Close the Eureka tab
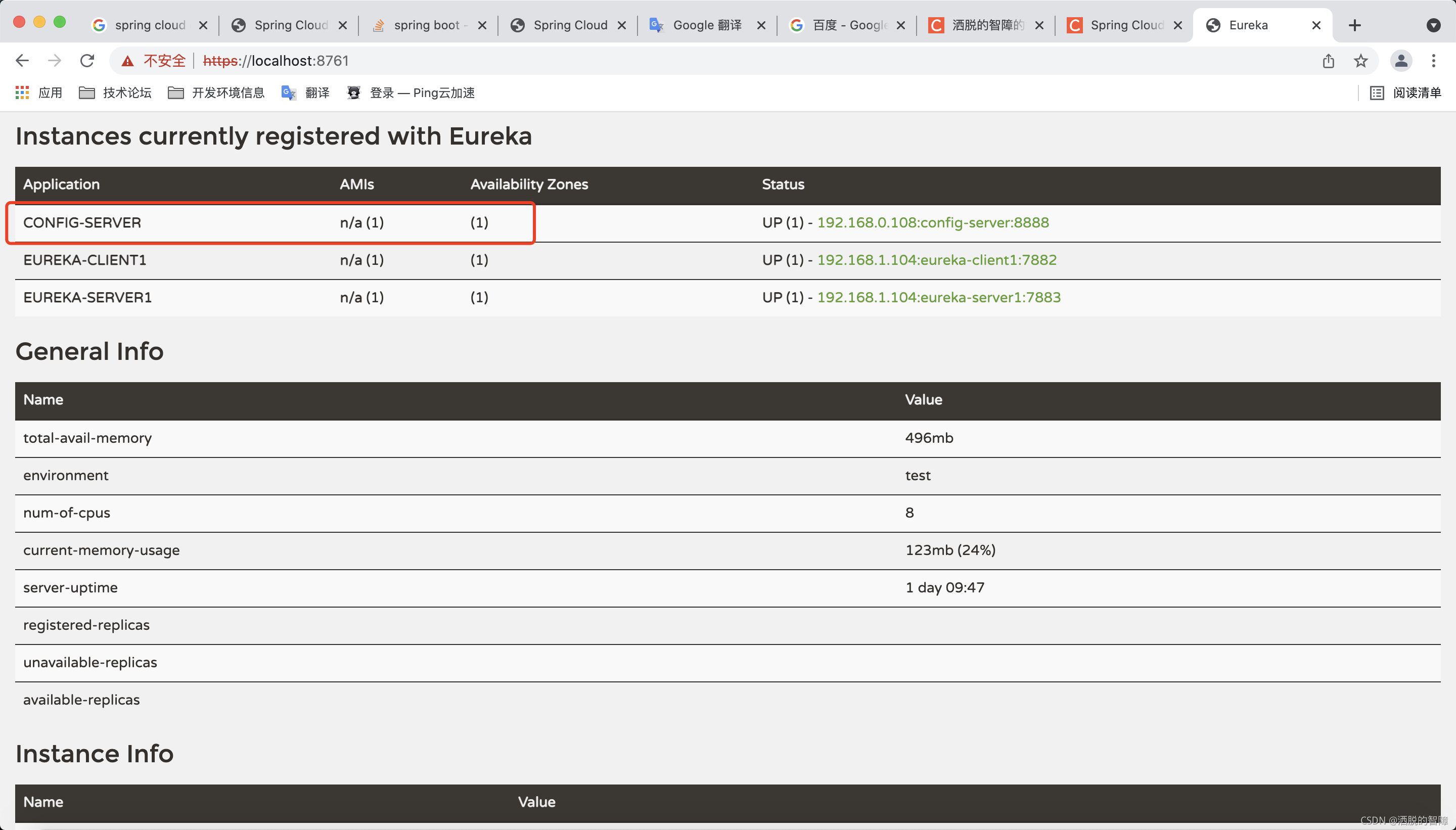1456x830 pixels. [x=1316, y=25]
